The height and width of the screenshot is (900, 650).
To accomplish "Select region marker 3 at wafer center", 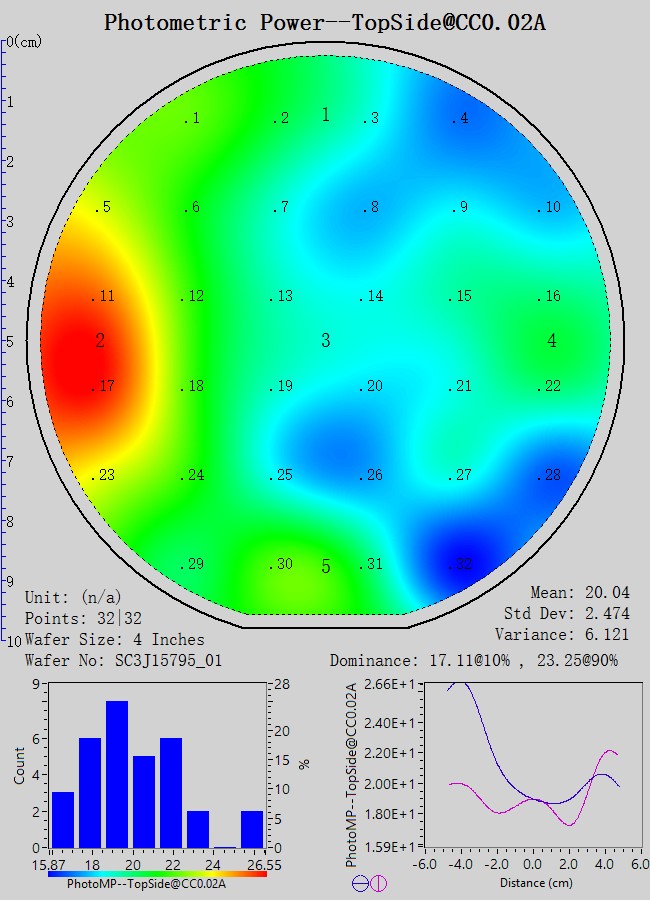I will tap(325, 341).
